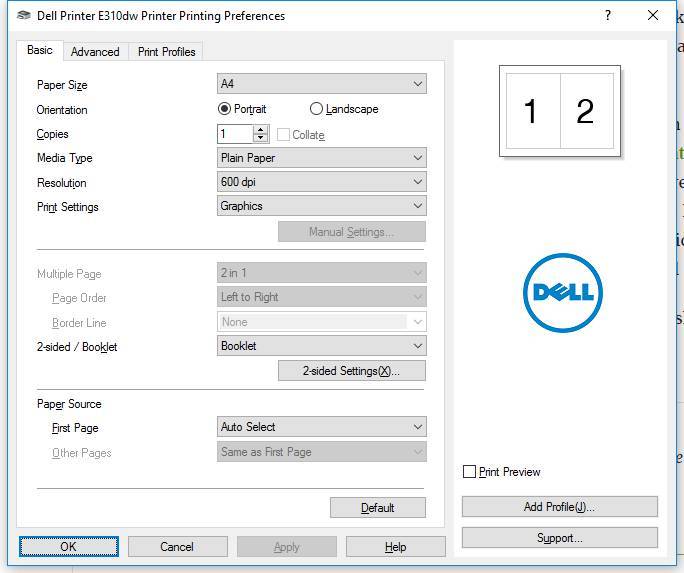Click the Media Type label

point(65,158)
